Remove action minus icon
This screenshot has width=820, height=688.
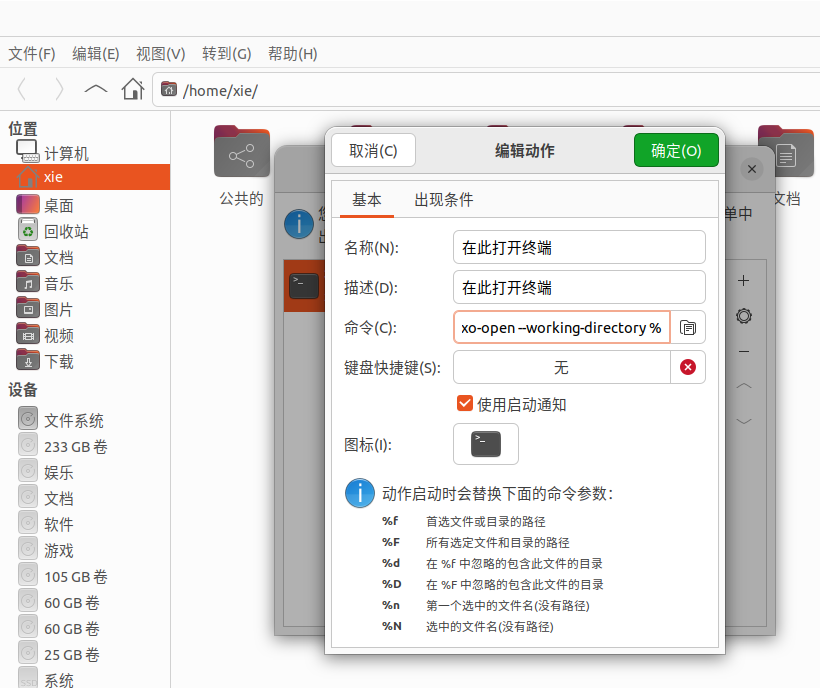point(743,351)
